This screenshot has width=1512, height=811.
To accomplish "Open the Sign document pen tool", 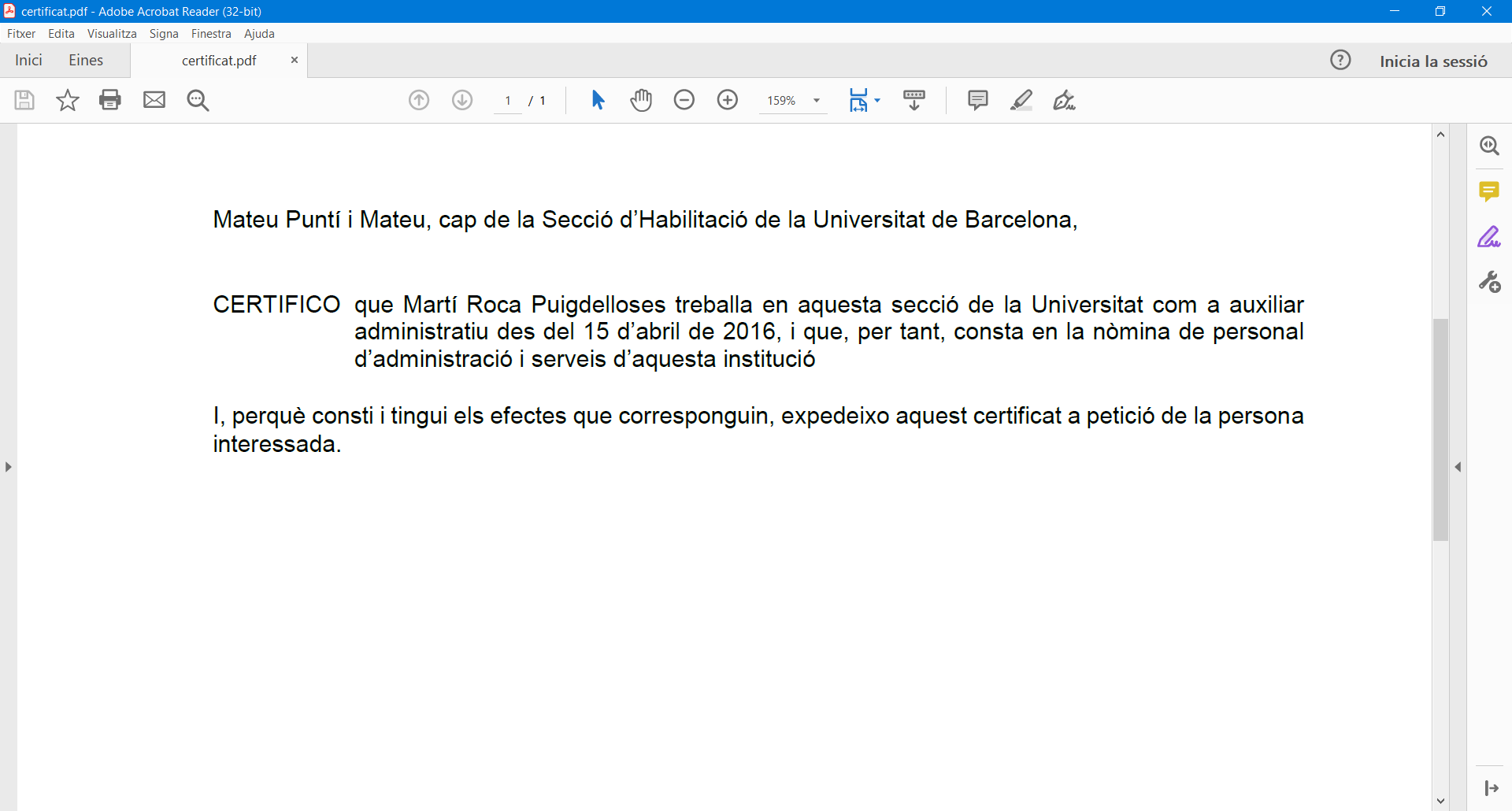I will [1064, 100].
